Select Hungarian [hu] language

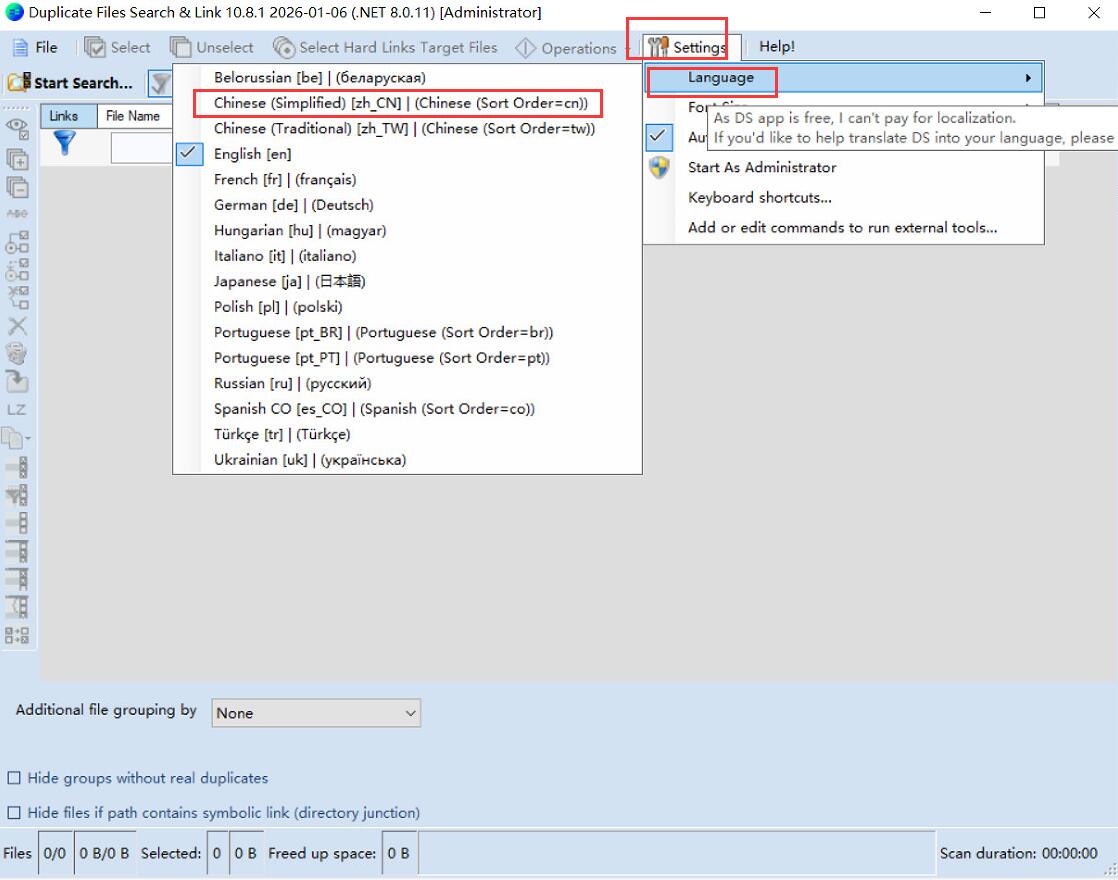tap(407, 231)
